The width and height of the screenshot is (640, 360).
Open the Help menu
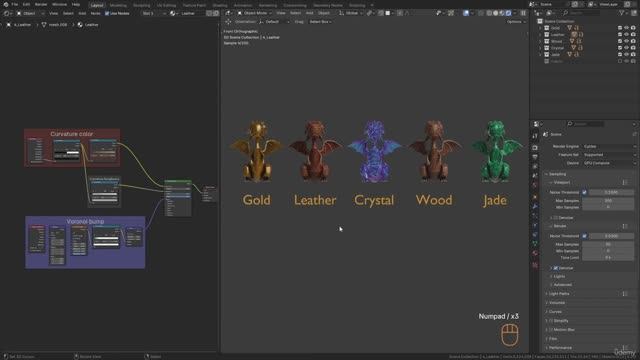[76, 4]
